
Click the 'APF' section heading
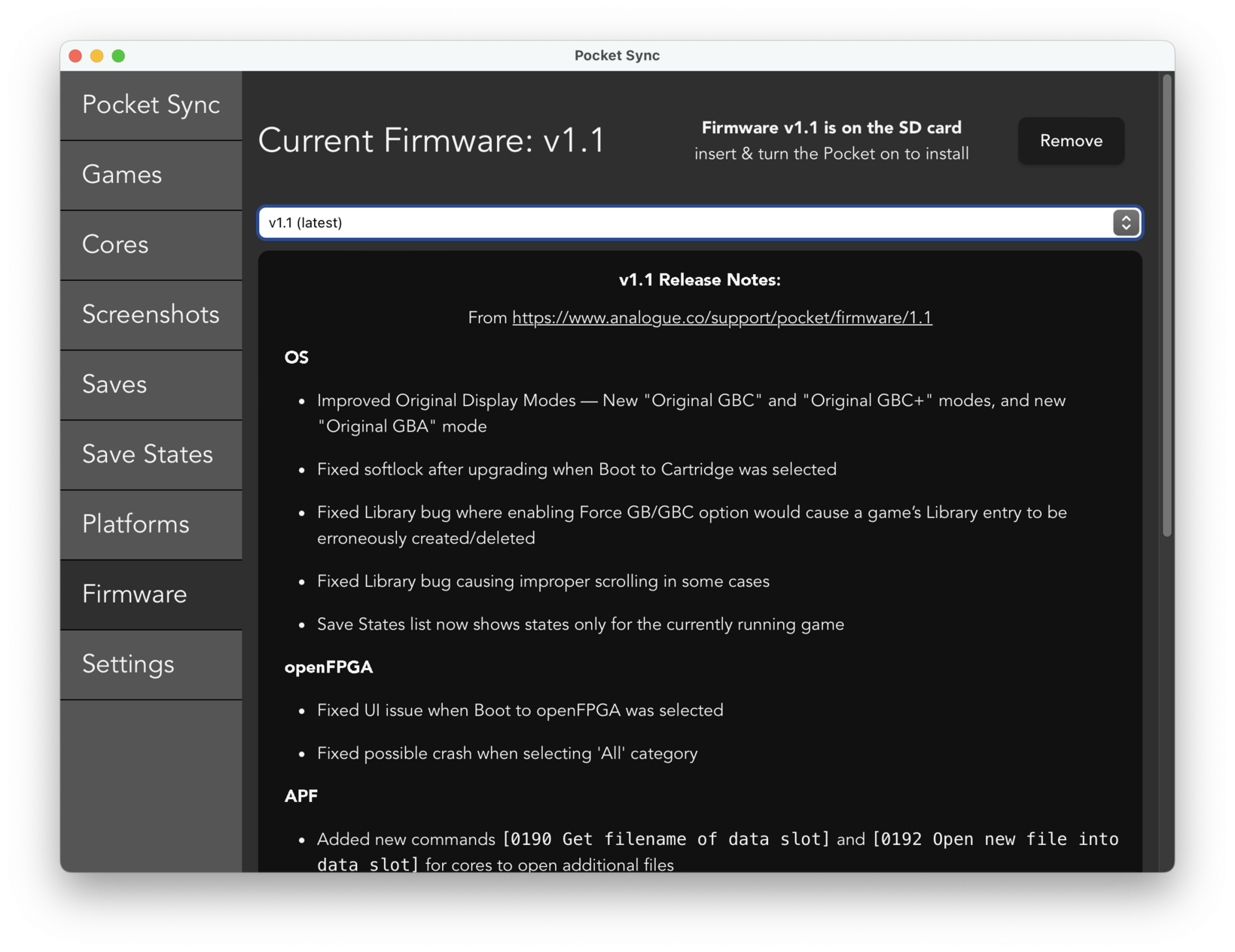click(301, 796)
